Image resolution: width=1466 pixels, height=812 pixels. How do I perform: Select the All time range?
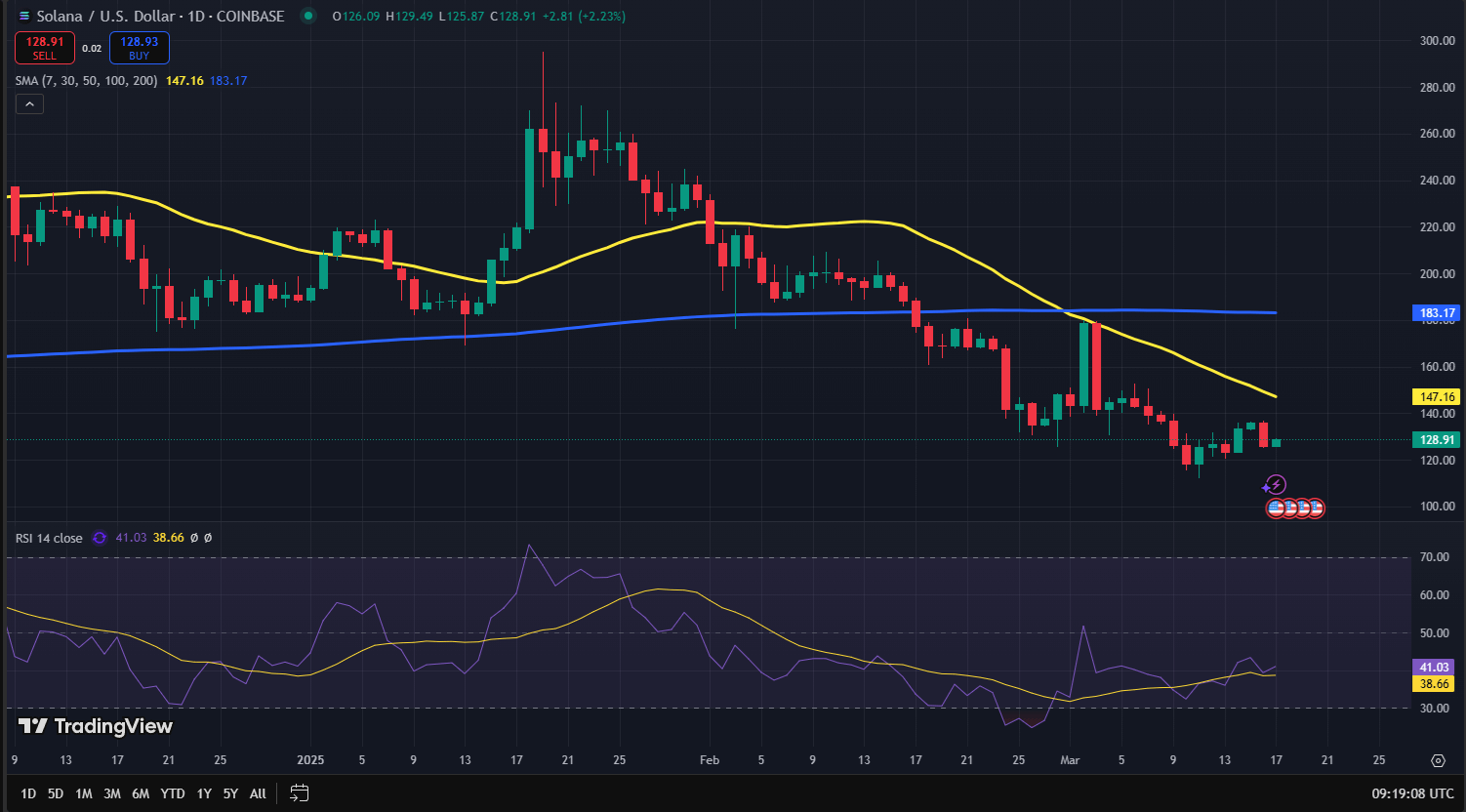[x=258, y=793]
